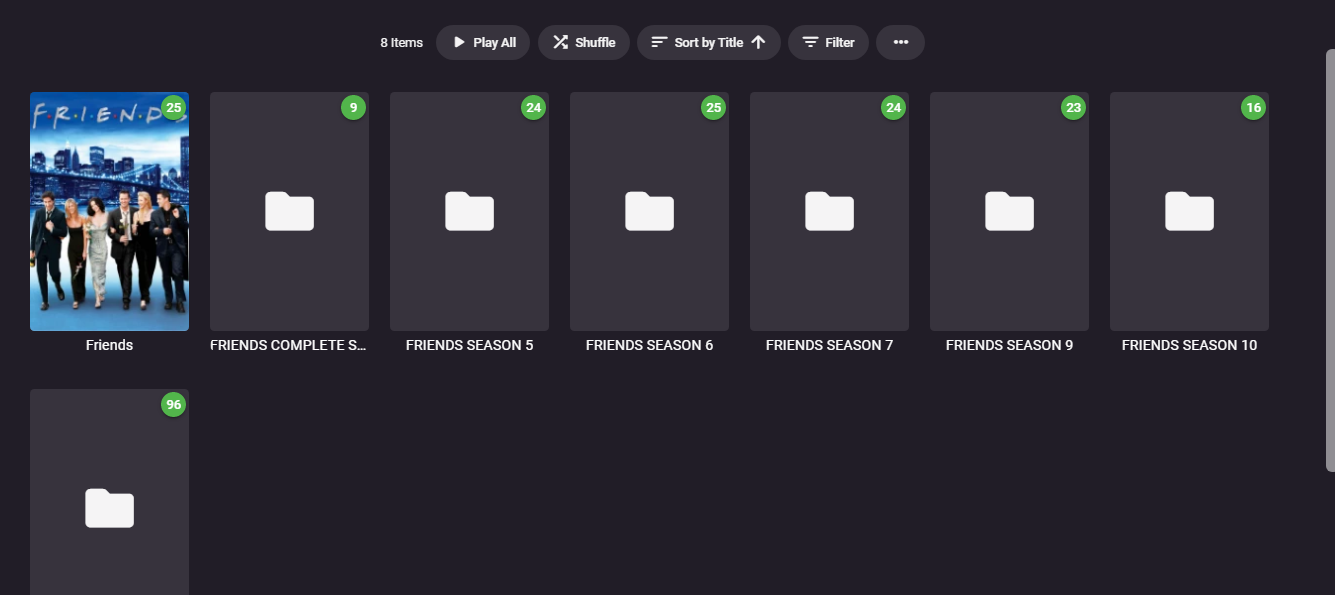Open the FRIENDS SEASON 9 folder icon
This screenshot has height=595, width=1335.
[x=1009, y=211]
